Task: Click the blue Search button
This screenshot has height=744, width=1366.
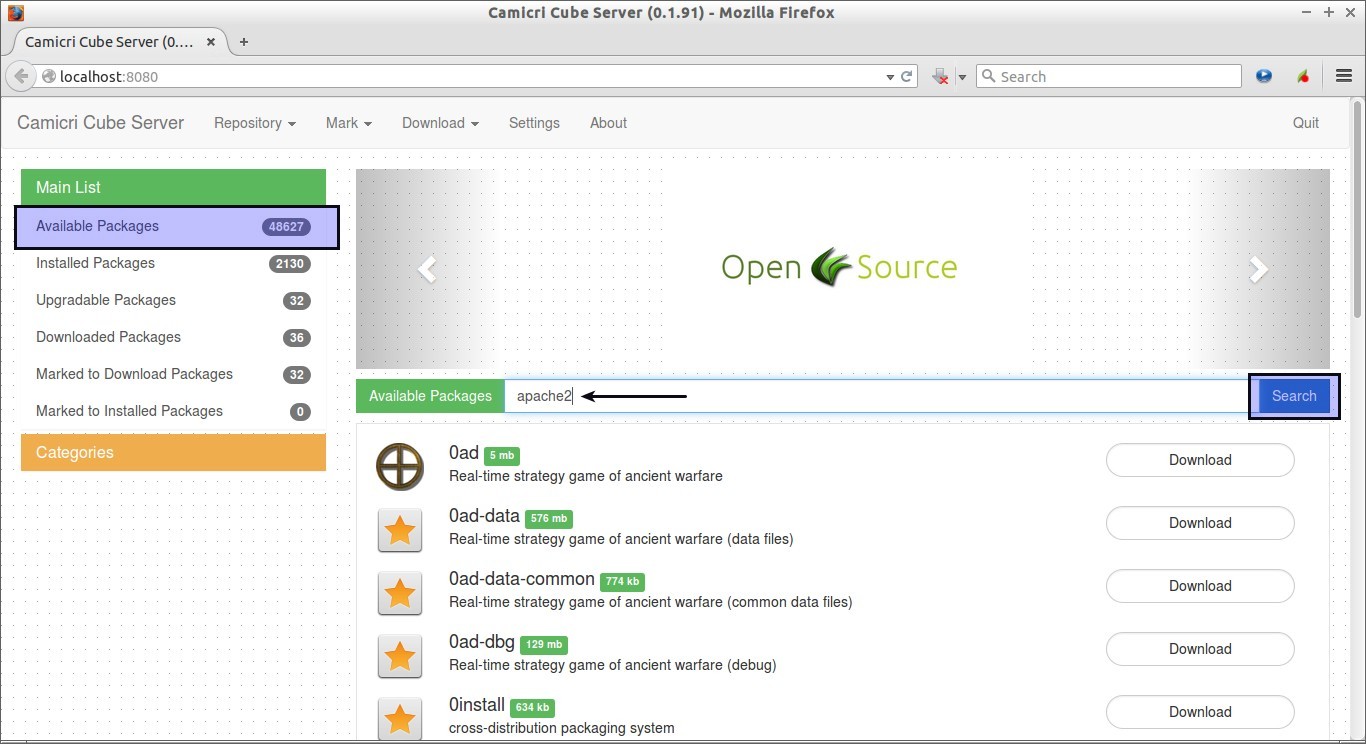Action: (x=1294, y=396)
